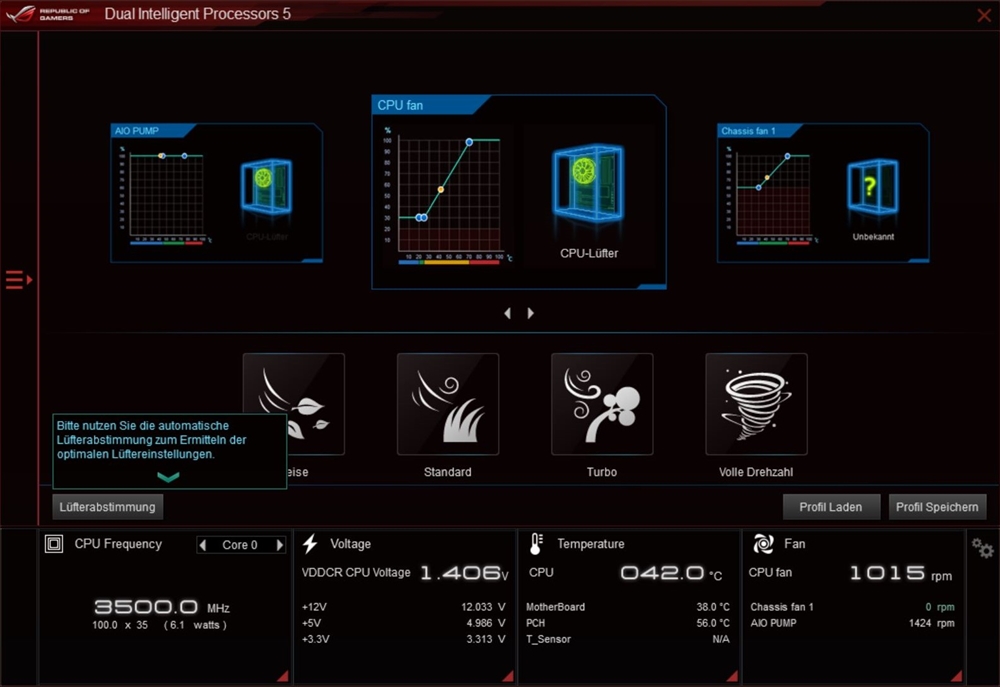Click the Lüfterabstimmung button

point(107,507)
